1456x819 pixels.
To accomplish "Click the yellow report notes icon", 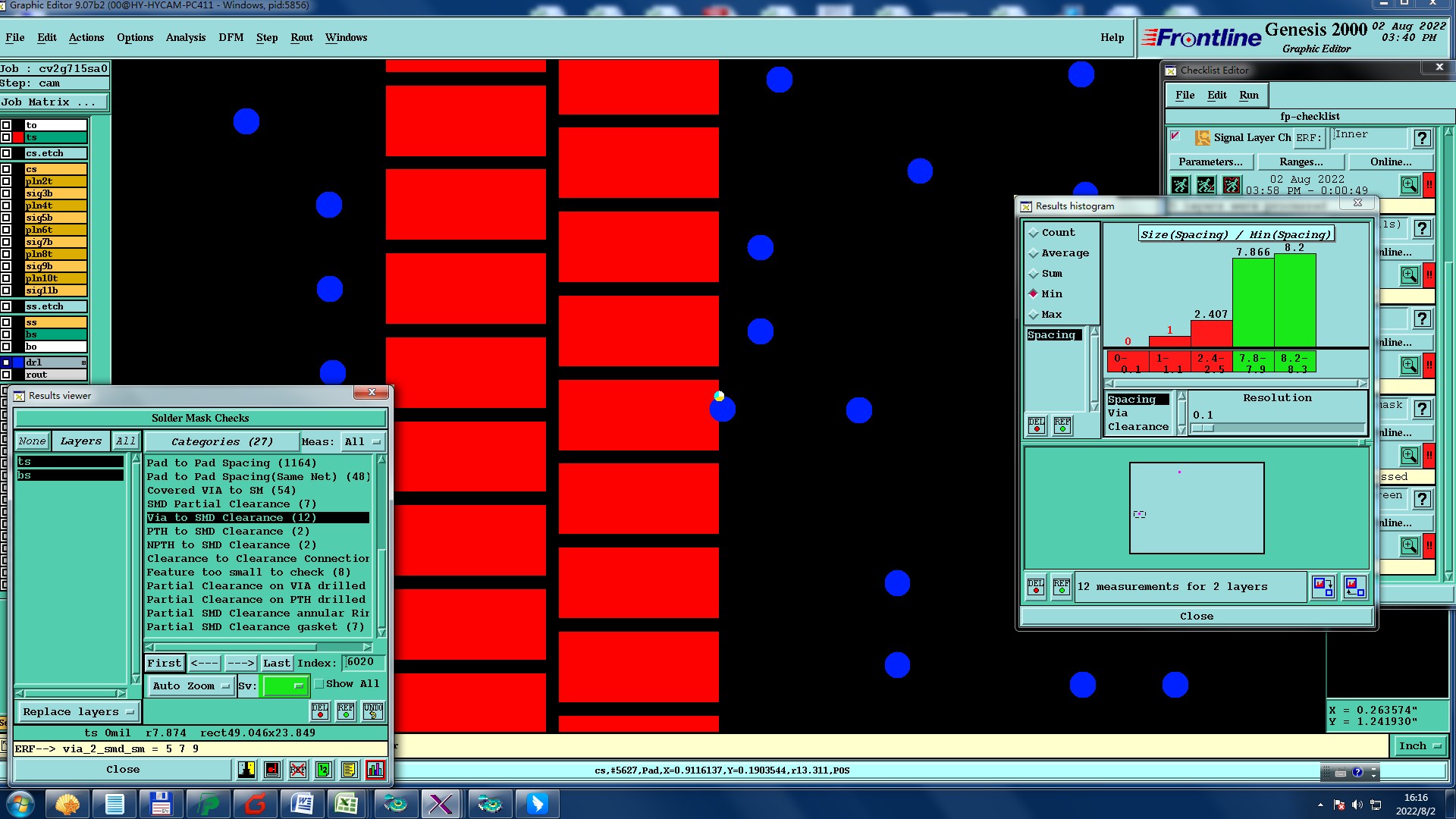I will pyautogui.click(x=349, y=770).
